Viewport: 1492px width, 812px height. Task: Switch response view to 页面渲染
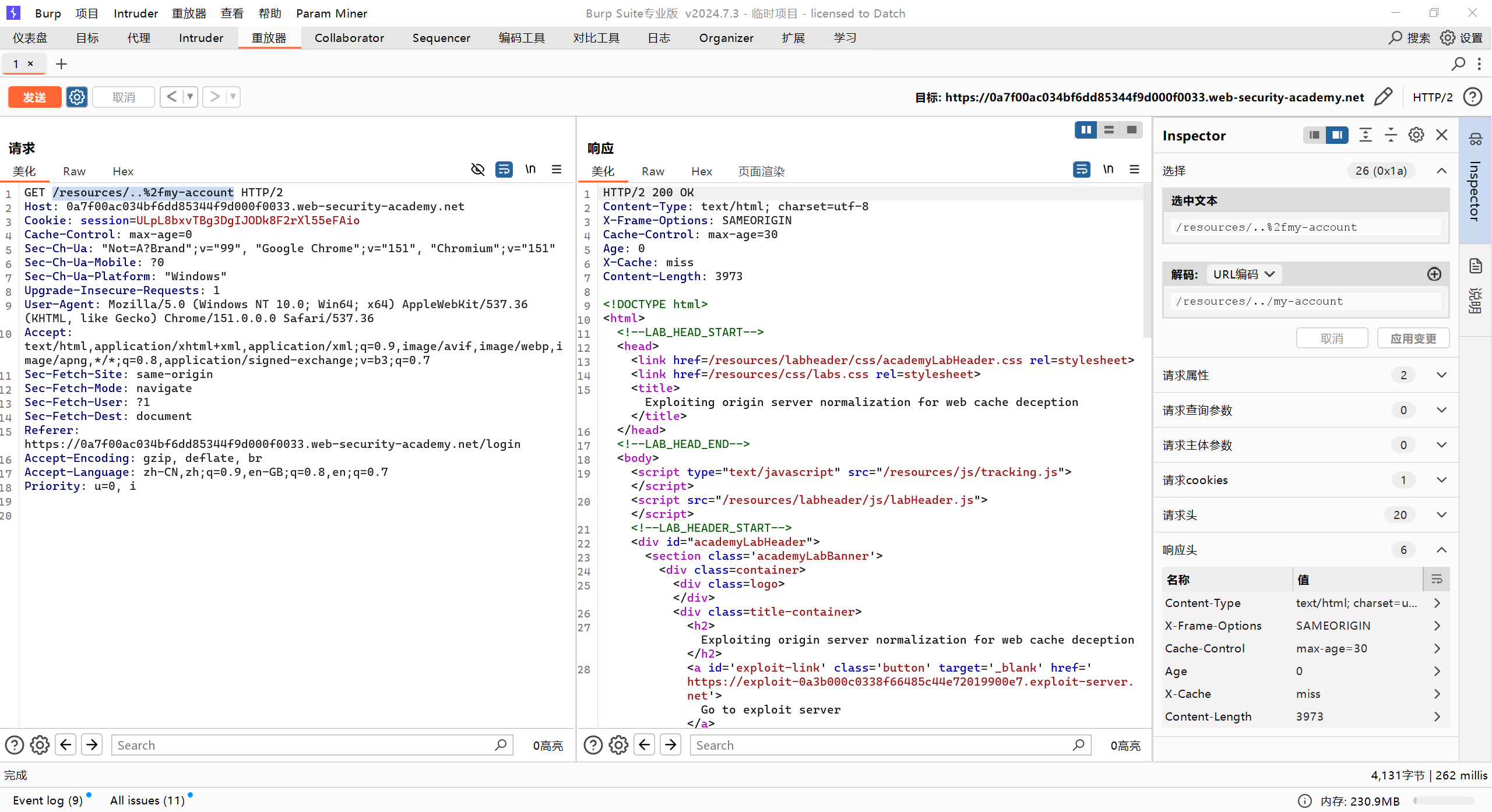click(762, 171)
